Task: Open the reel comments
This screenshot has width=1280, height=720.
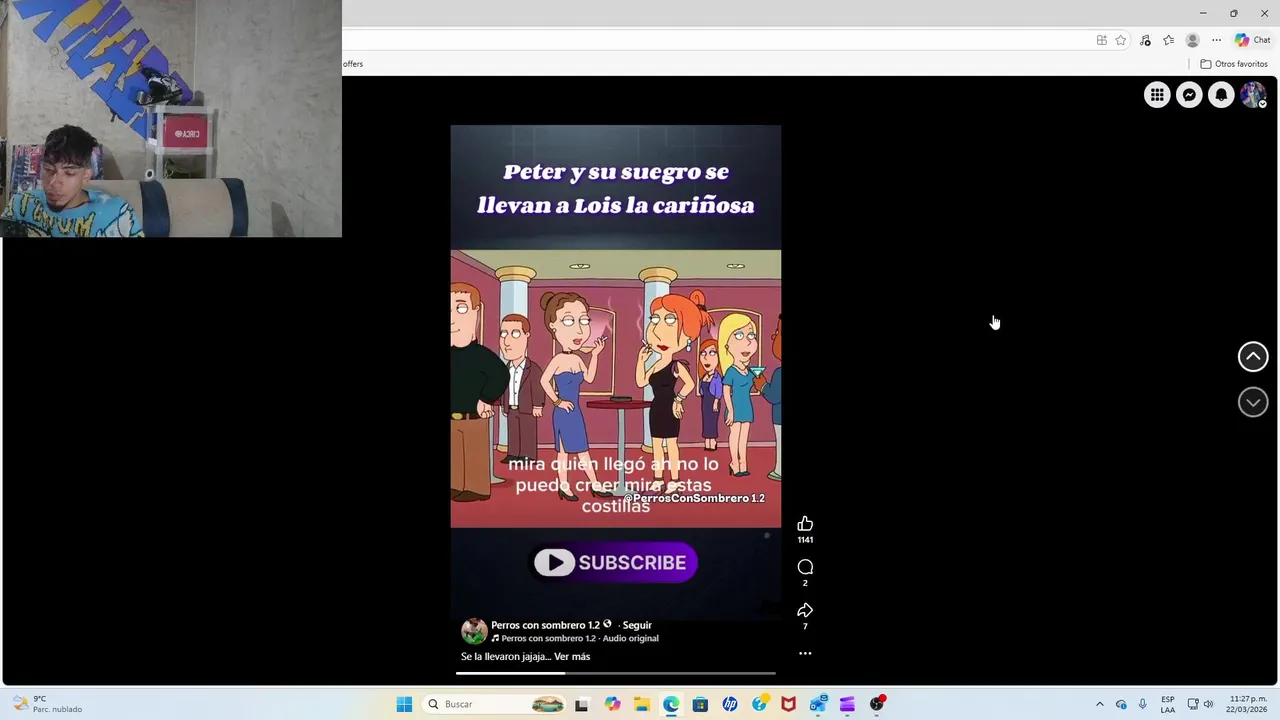Action: pos(805,567)
